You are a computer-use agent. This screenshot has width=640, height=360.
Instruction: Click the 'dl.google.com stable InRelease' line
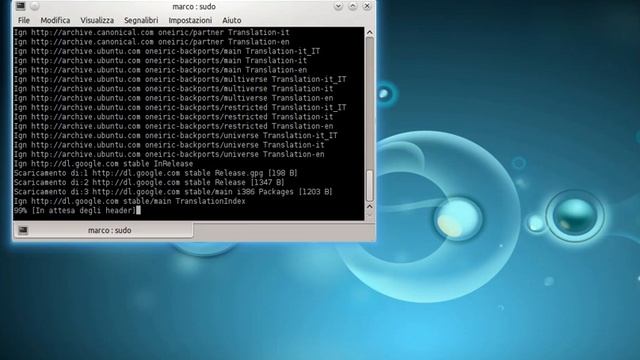tap(103, 164)
